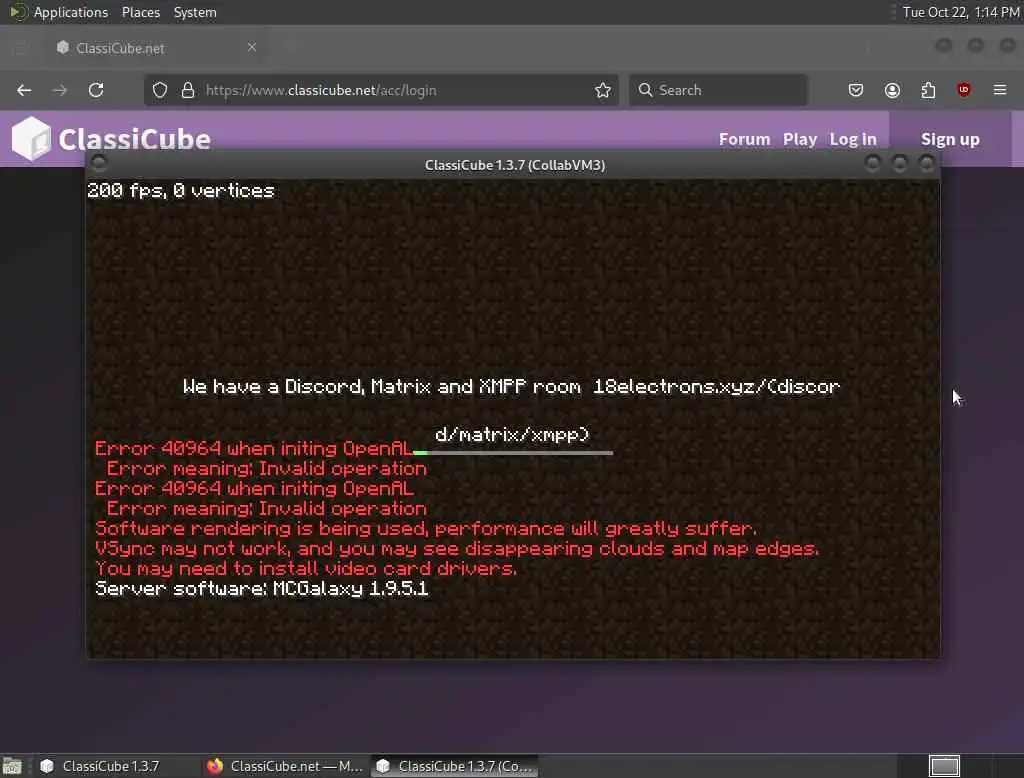This screenshot has height=778, width=1024.
Task: Open the Applications menu
Action: [71, 12]
